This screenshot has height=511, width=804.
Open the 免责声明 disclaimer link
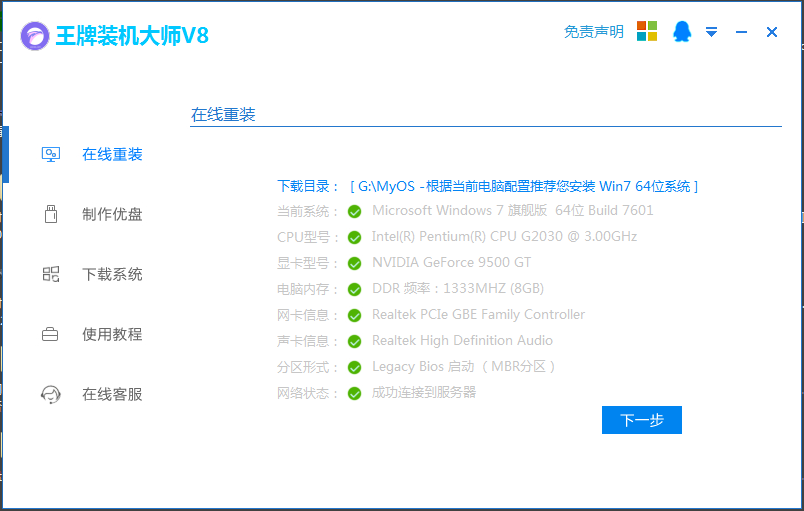pos(594,32)
